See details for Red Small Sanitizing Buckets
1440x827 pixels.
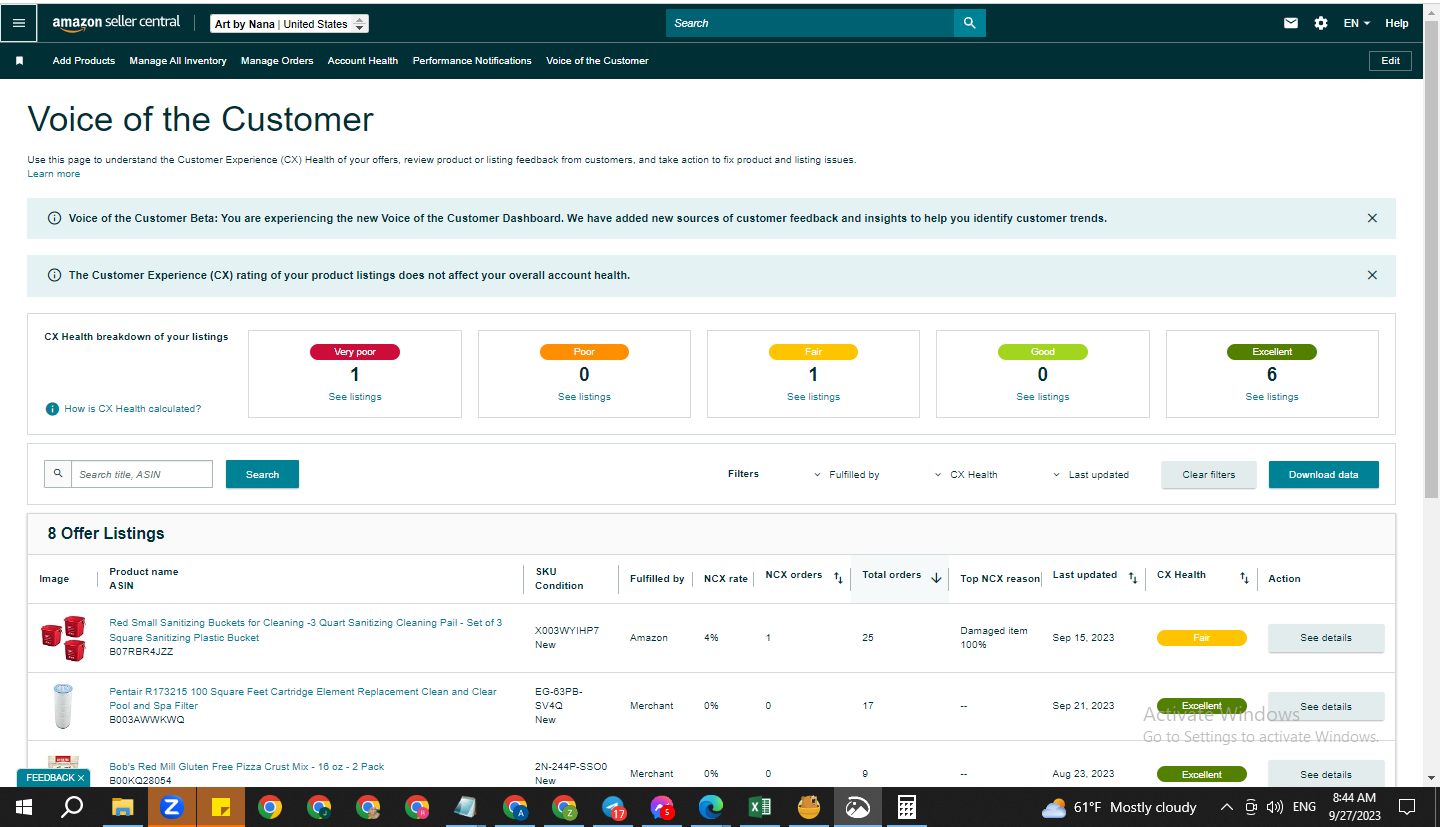tap(1326, 638)
